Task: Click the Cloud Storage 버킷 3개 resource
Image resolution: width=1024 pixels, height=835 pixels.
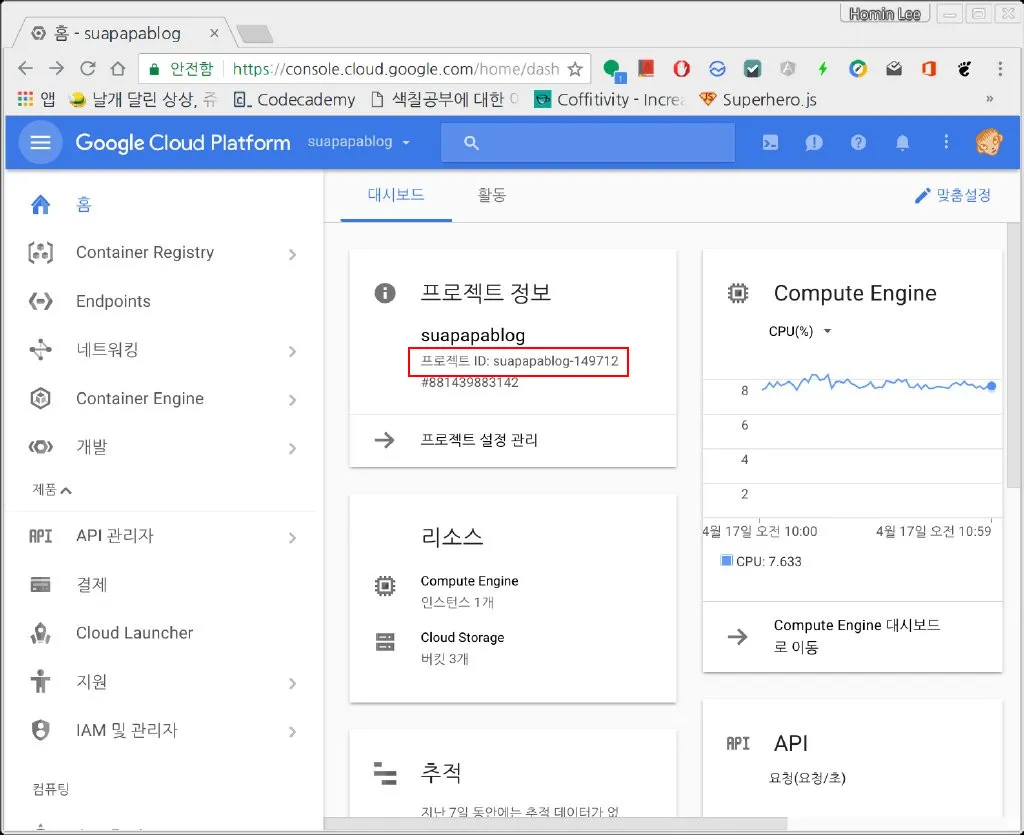Action: tap(462, 648)
